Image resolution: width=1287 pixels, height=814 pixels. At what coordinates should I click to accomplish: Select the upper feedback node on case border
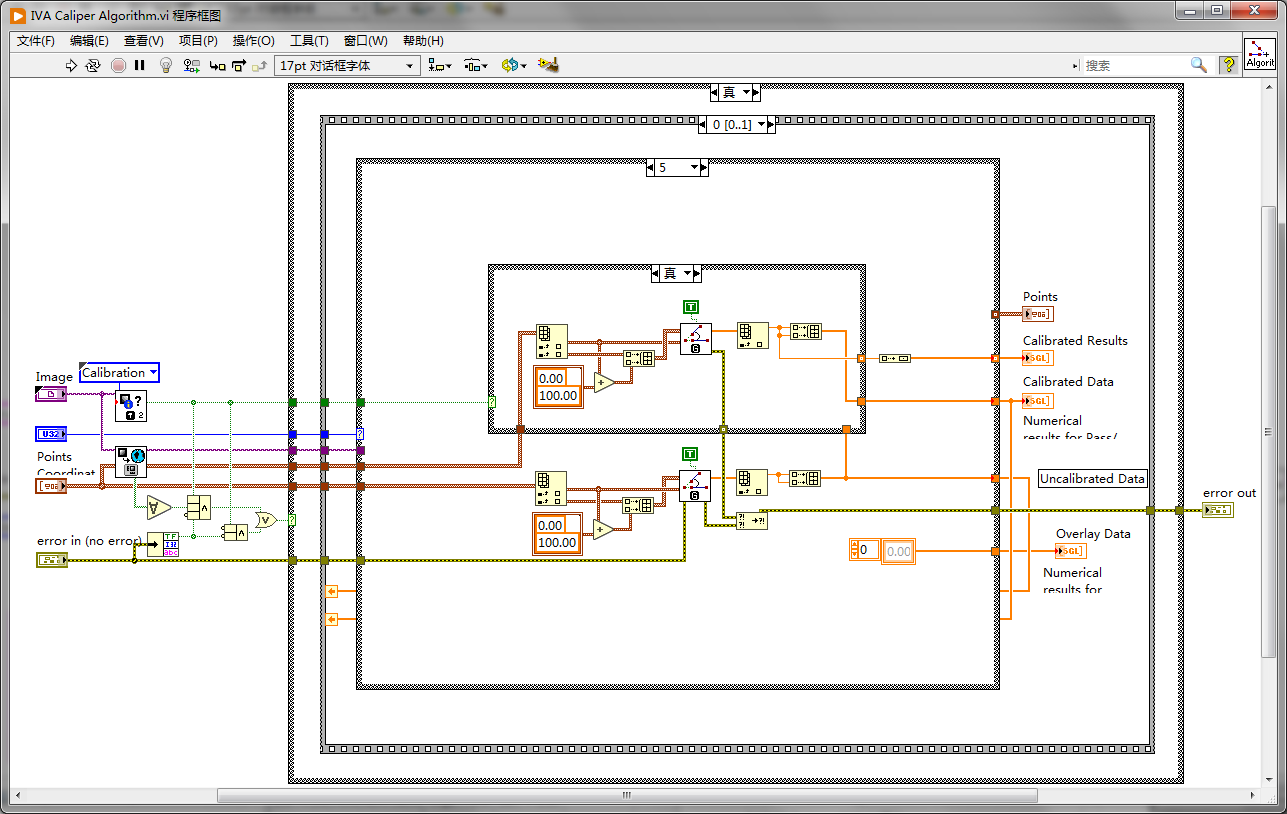[x=333, y=592]
